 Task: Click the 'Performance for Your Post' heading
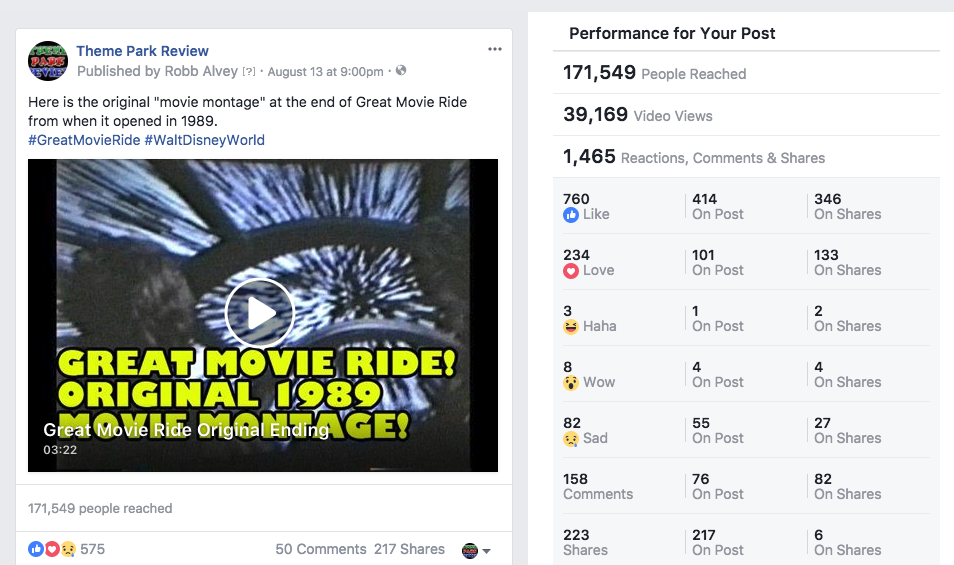[672, 33]
